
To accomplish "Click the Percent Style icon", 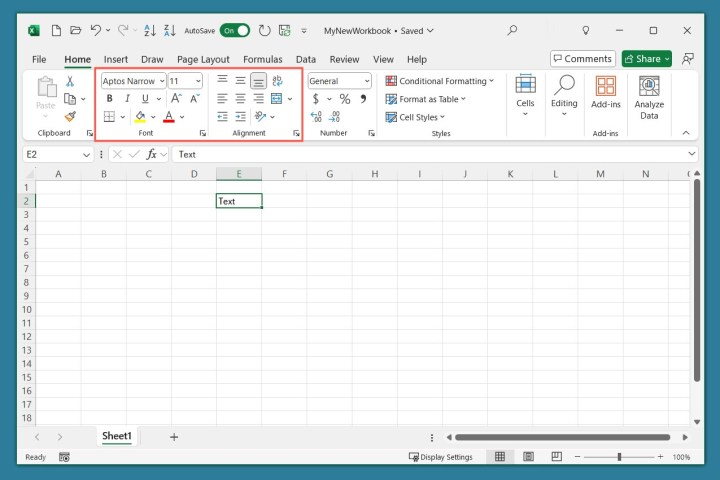I will click(345, 99).
